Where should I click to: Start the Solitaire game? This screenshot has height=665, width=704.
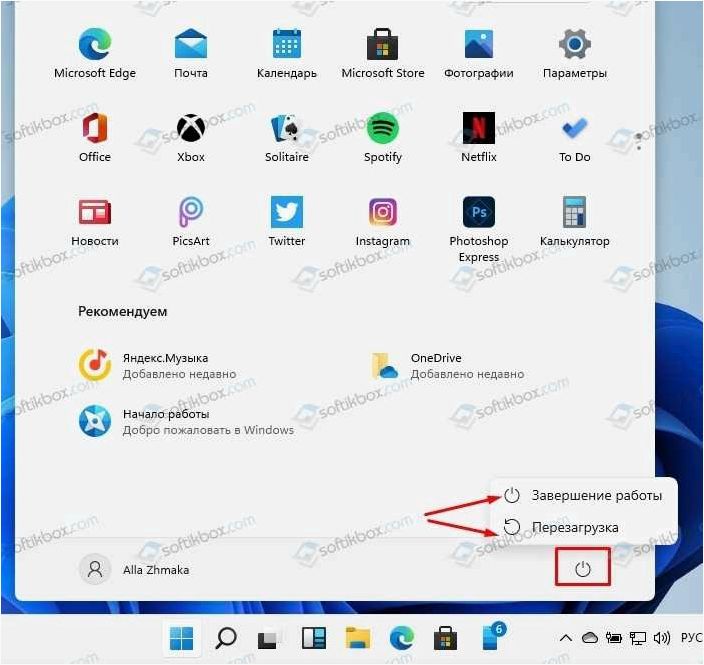tap(286, 137)
